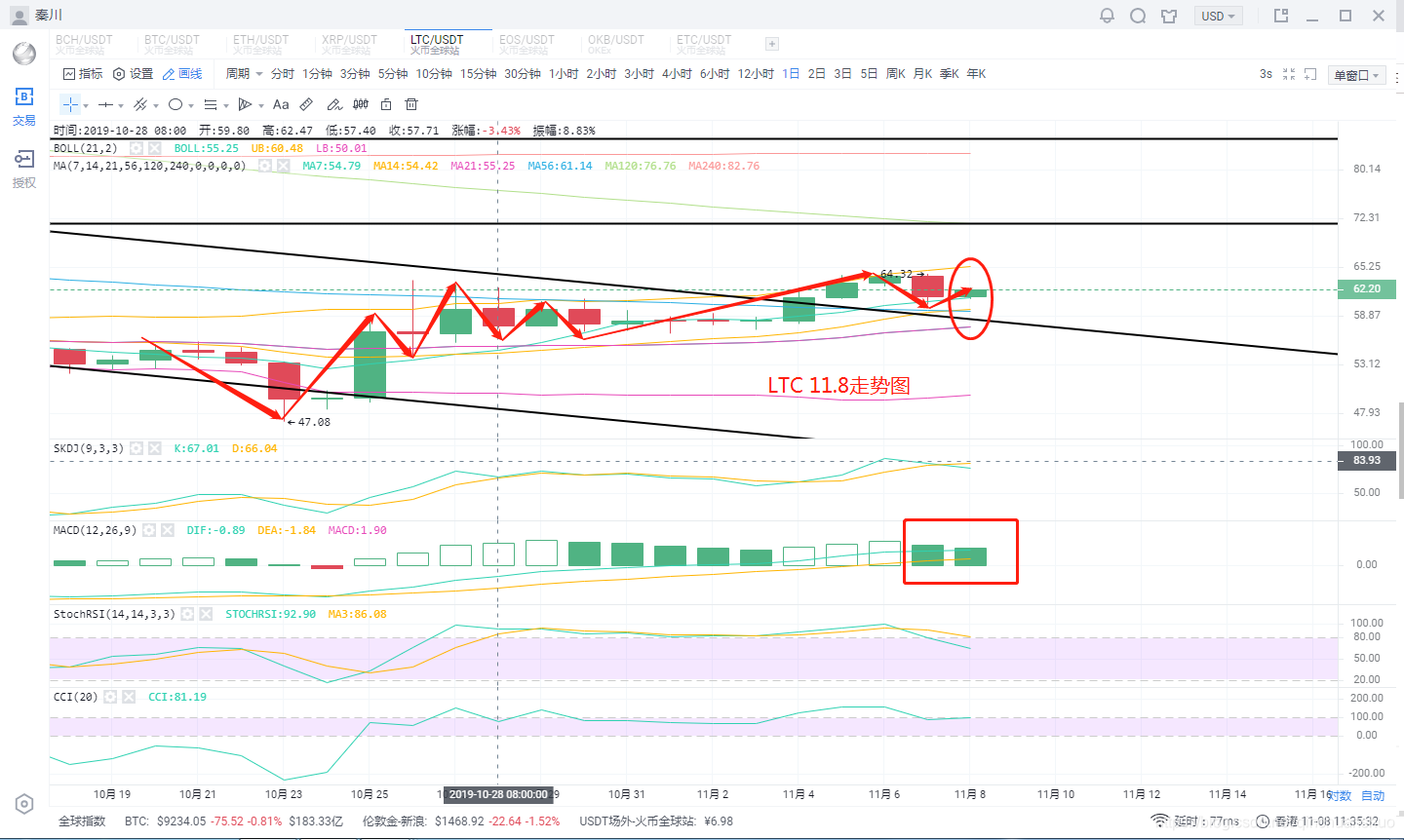This screenshot has width=1404, height=840.
Task: Select the Aa text annotation tool
Action: (281, 104)
